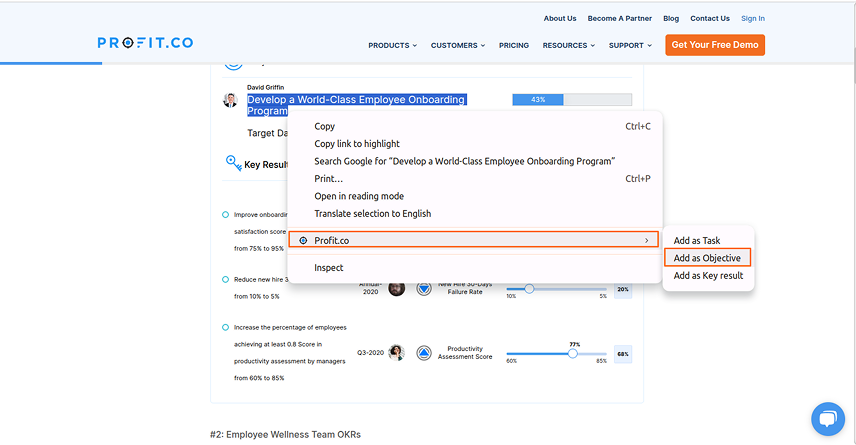Click the #2: Employee Wellness Team OKRs heading
This screenshot has height=445, width=856.
point(286,435)
